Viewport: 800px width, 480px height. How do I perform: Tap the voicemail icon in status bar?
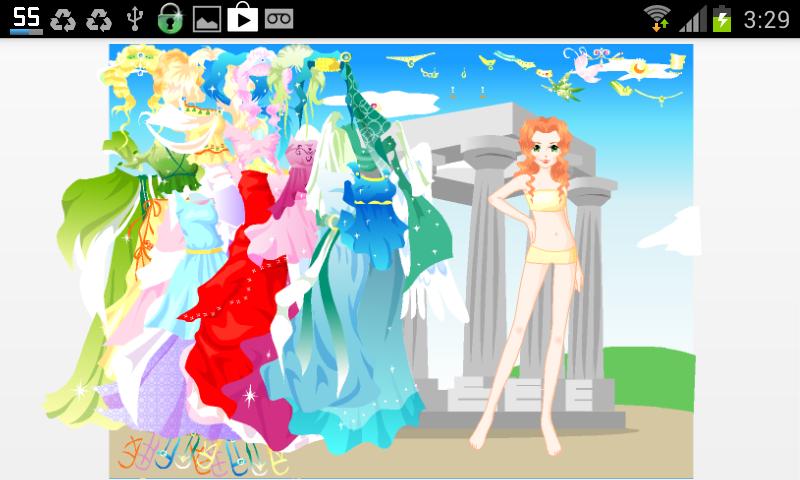tap(279, 17)
